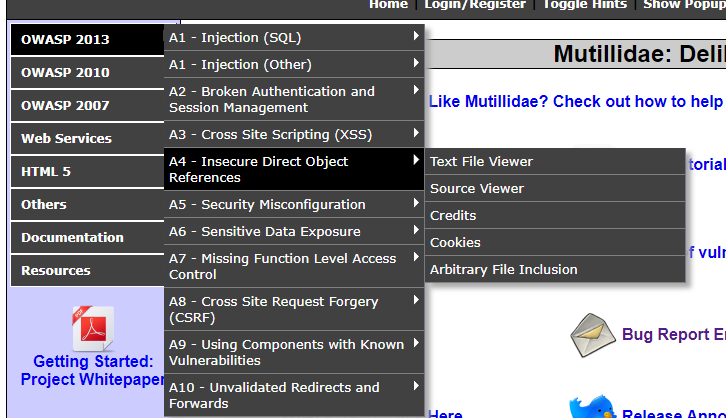Choose A8 - Cross Site Request Forgery

[x=294, y=309]
